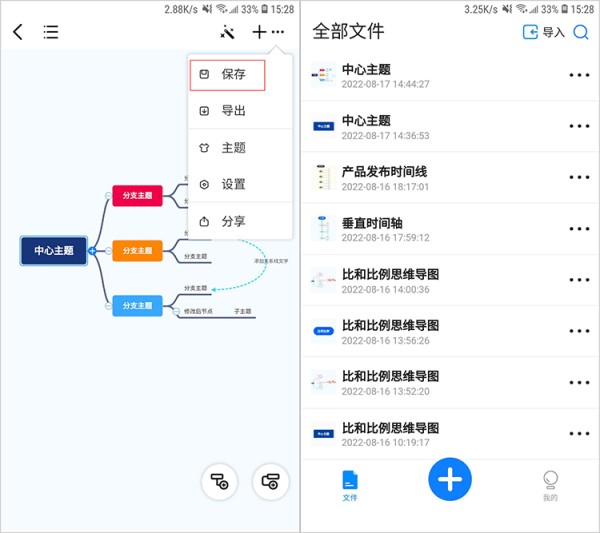This screenshot has width=600, height=533.
Task: Open options for file dated 14:00:36
Action: point(579,280)
